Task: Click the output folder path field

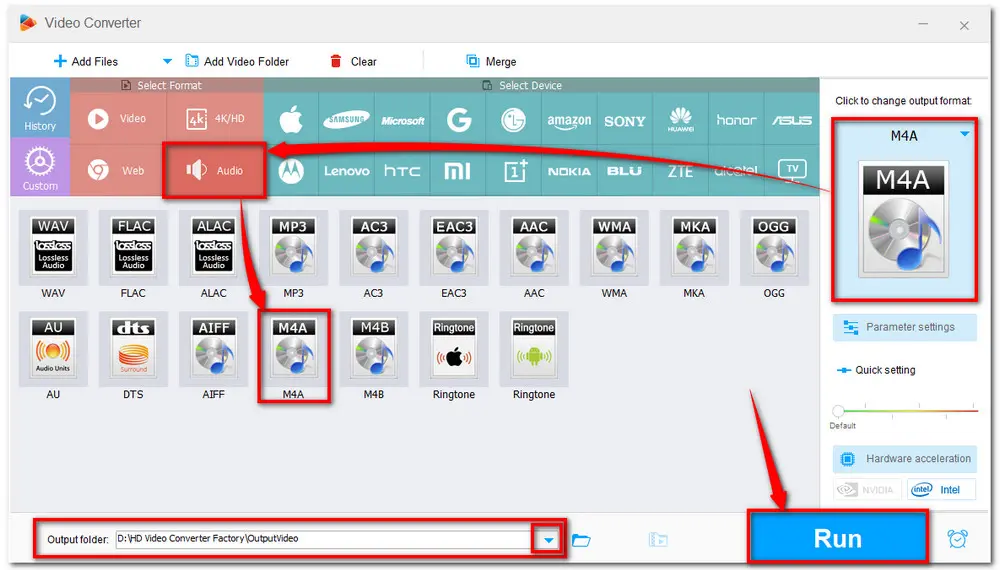Action: click(x=325, y=539)
